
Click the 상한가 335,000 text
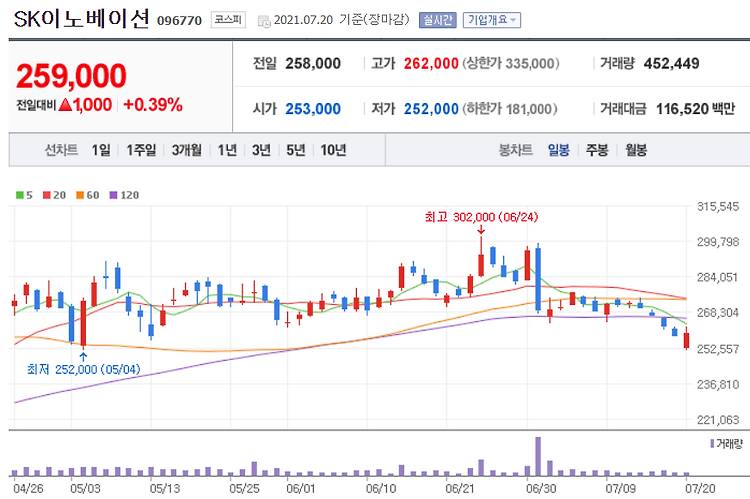511,64
